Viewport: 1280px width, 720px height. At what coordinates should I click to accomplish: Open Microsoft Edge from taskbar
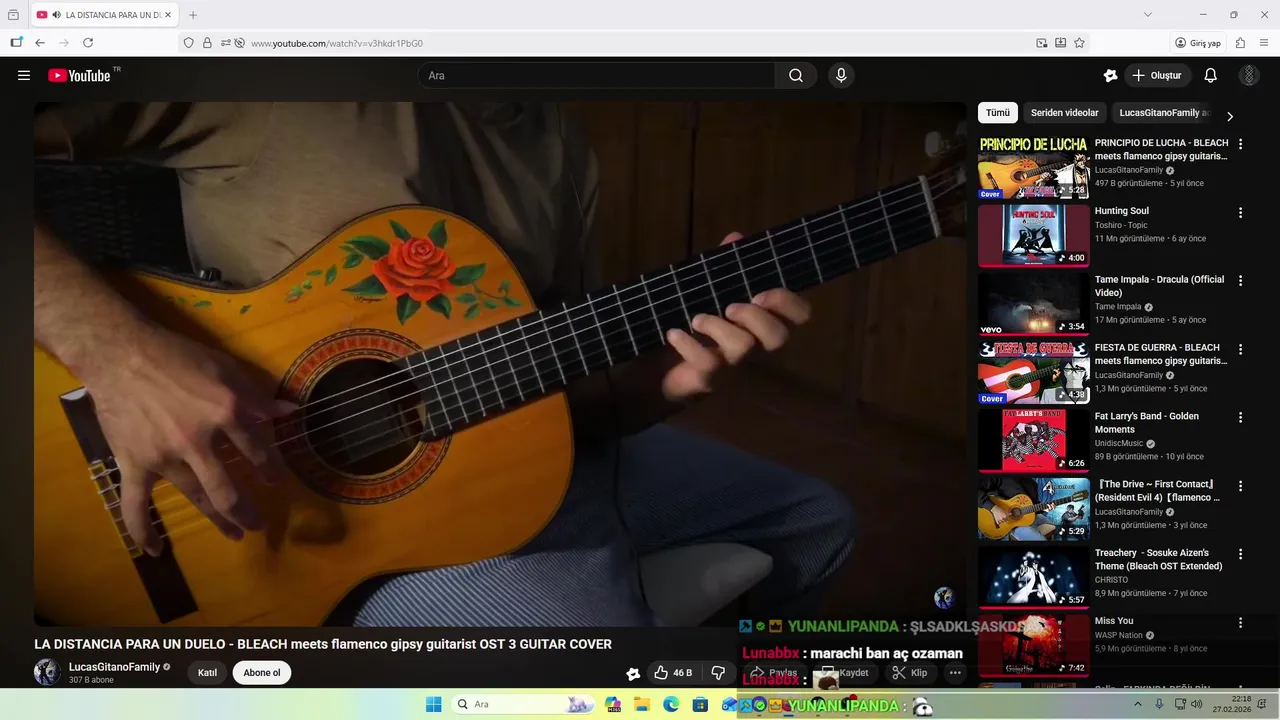671,705
